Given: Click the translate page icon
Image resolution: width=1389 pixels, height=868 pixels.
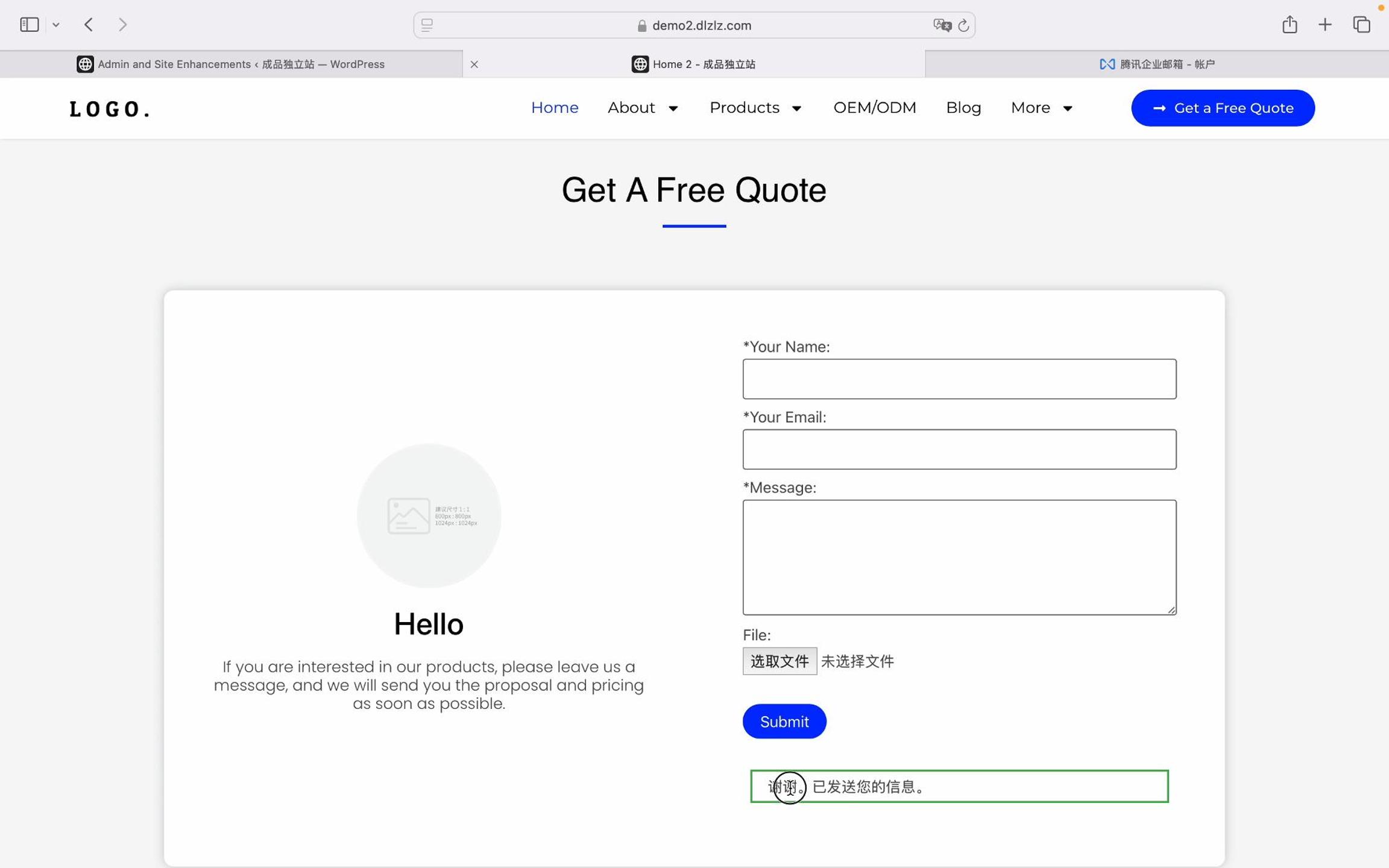Looking at the screenshot, I should (942, 25).
